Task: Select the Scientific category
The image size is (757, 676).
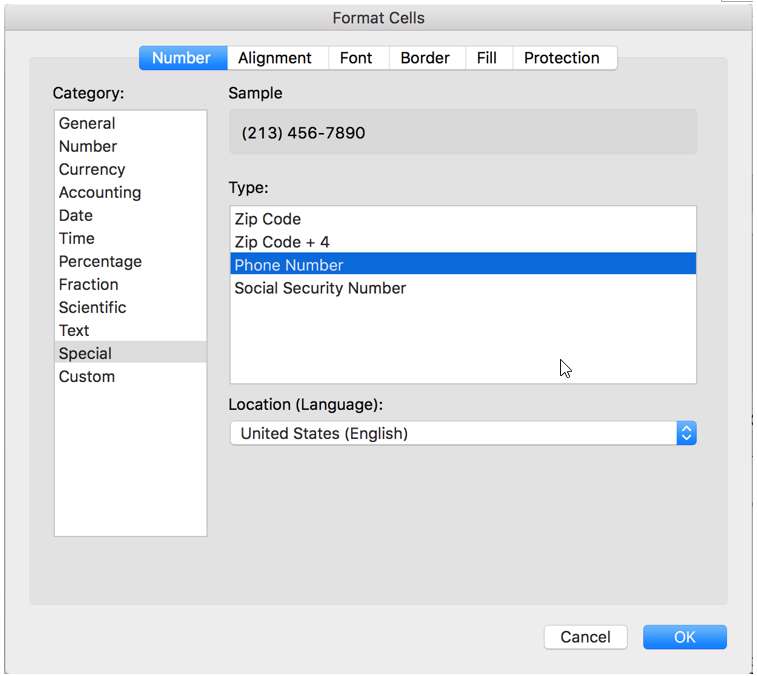Action: [x=130, y=308]
